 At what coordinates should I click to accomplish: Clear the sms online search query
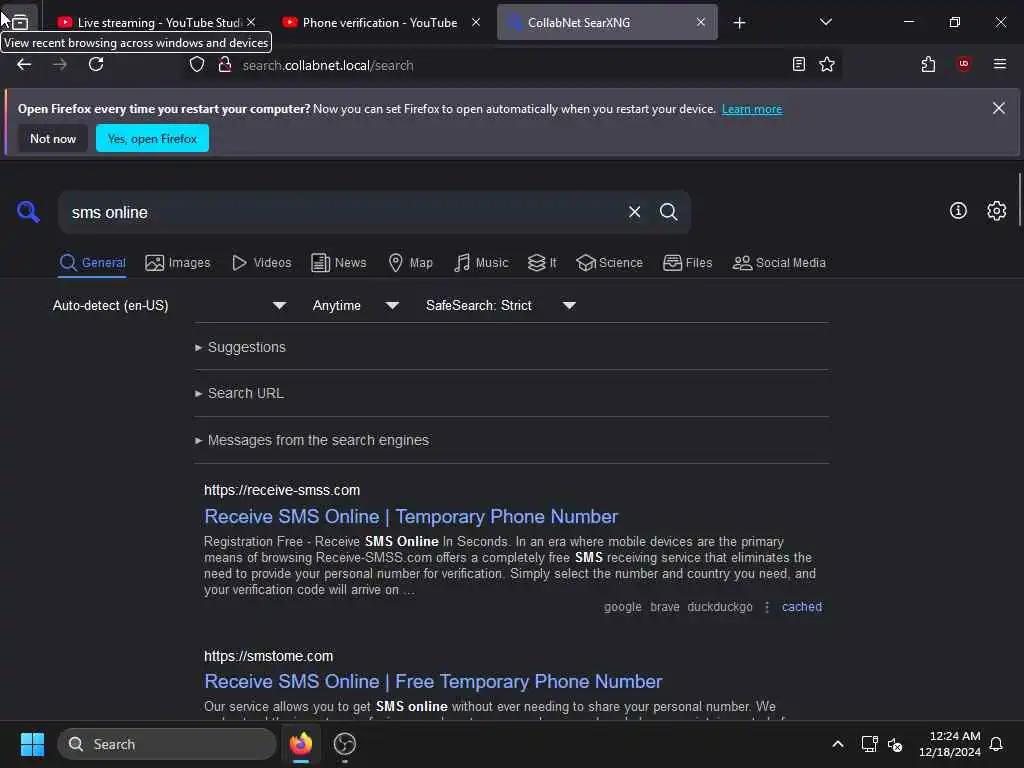click(634, 212)
